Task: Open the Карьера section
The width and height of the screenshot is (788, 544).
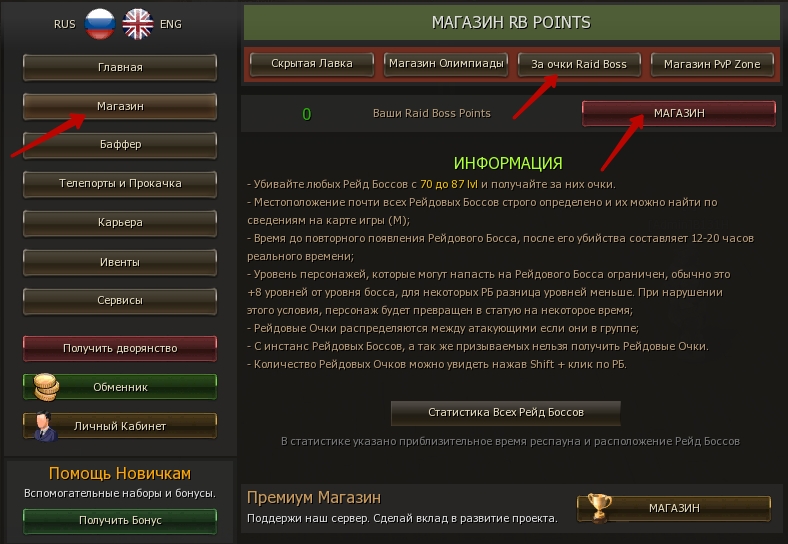Action: pyautogui.click(x=120, y=223)
